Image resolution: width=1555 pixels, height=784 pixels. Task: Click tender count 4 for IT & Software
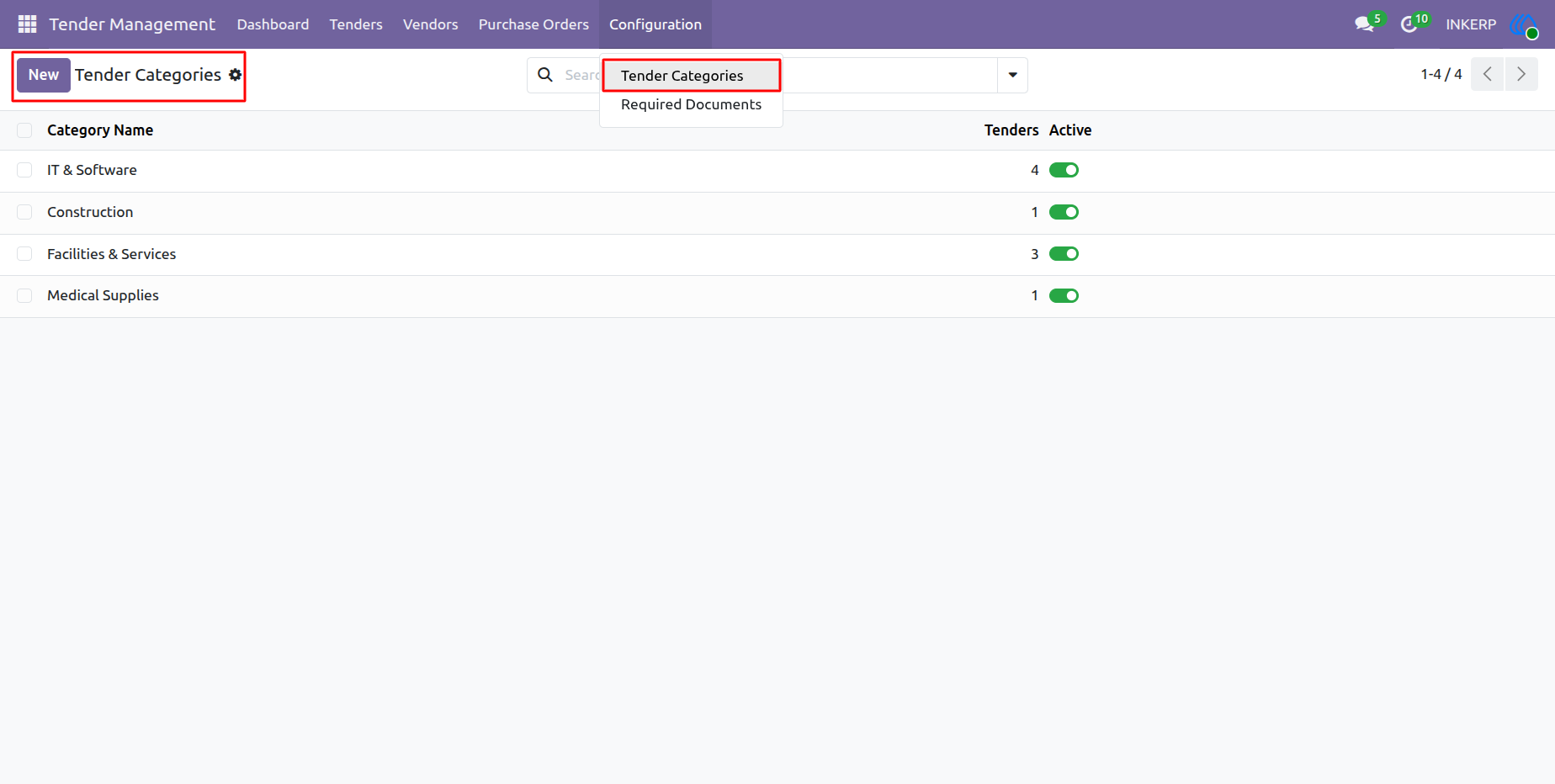click(x=1034, y=170)
